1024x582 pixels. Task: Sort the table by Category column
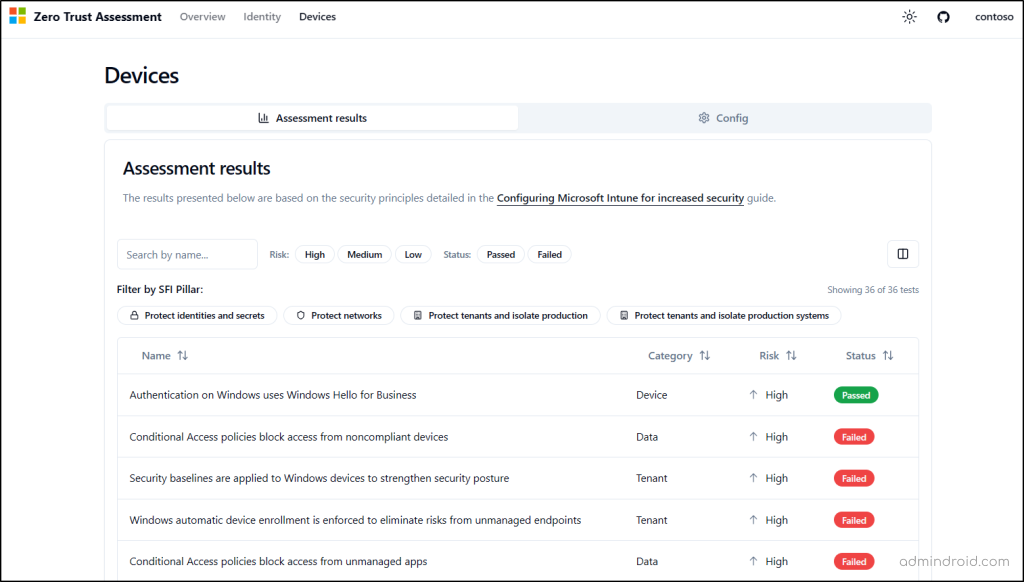679,356
